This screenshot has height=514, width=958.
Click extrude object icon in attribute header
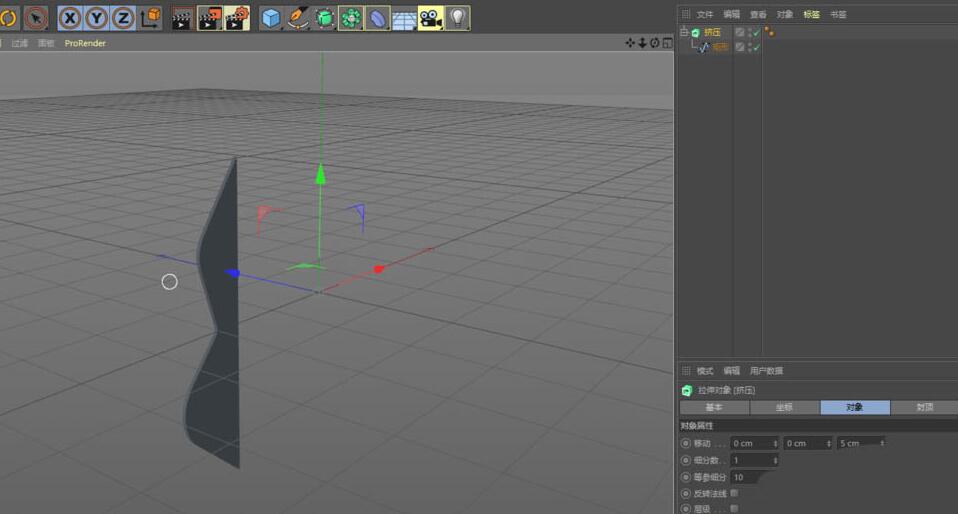click(687, 391)
